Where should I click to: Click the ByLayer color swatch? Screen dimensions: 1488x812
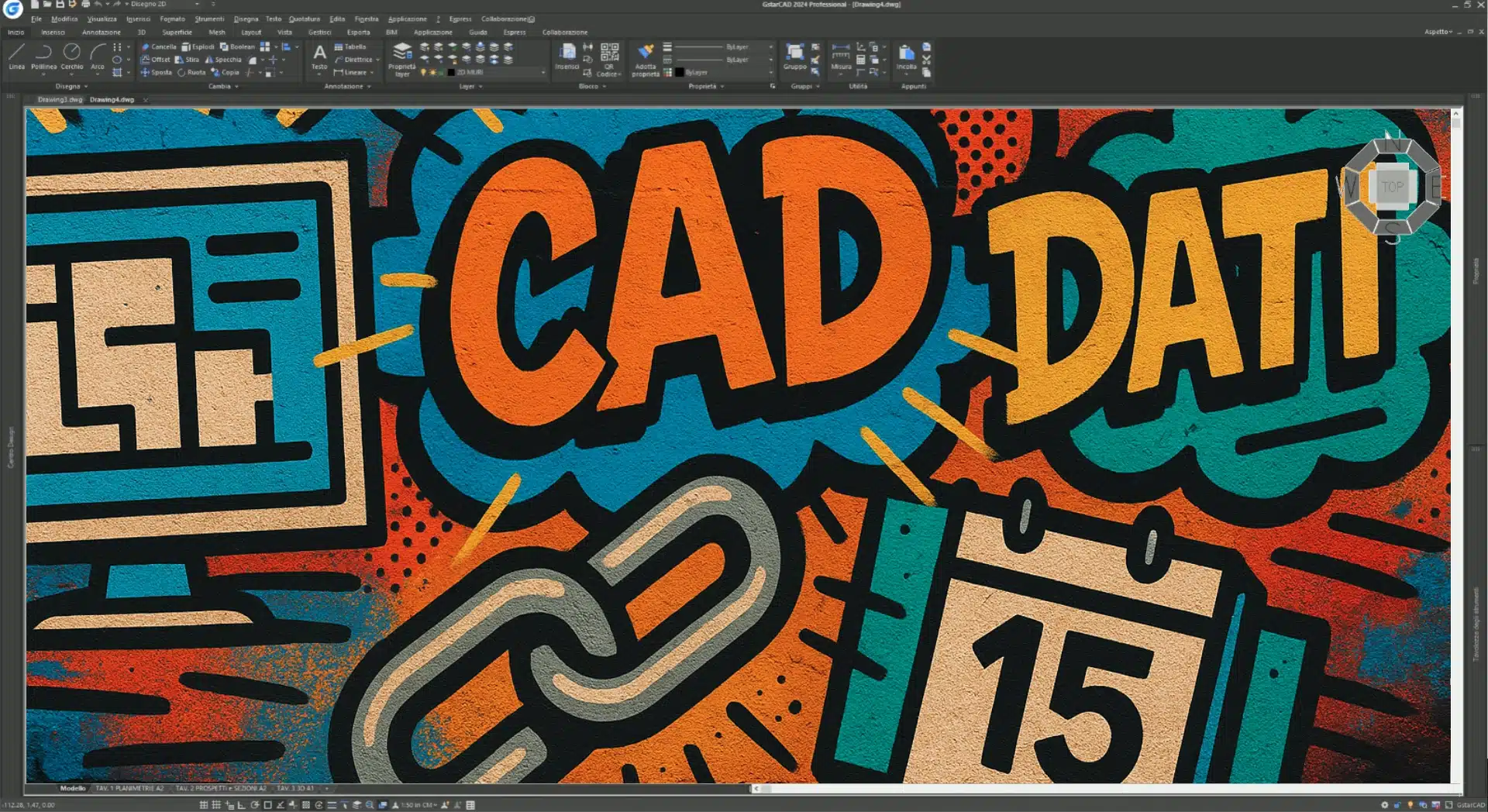click(x=680, y=72)
